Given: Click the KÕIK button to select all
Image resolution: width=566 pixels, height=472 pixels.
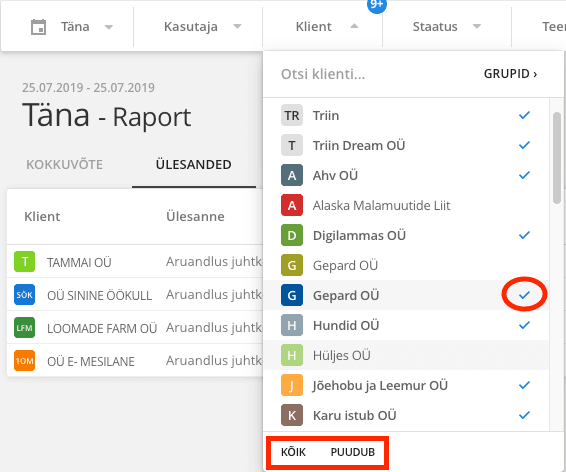Looking at the screenshot, I should (x=293, y=452).
